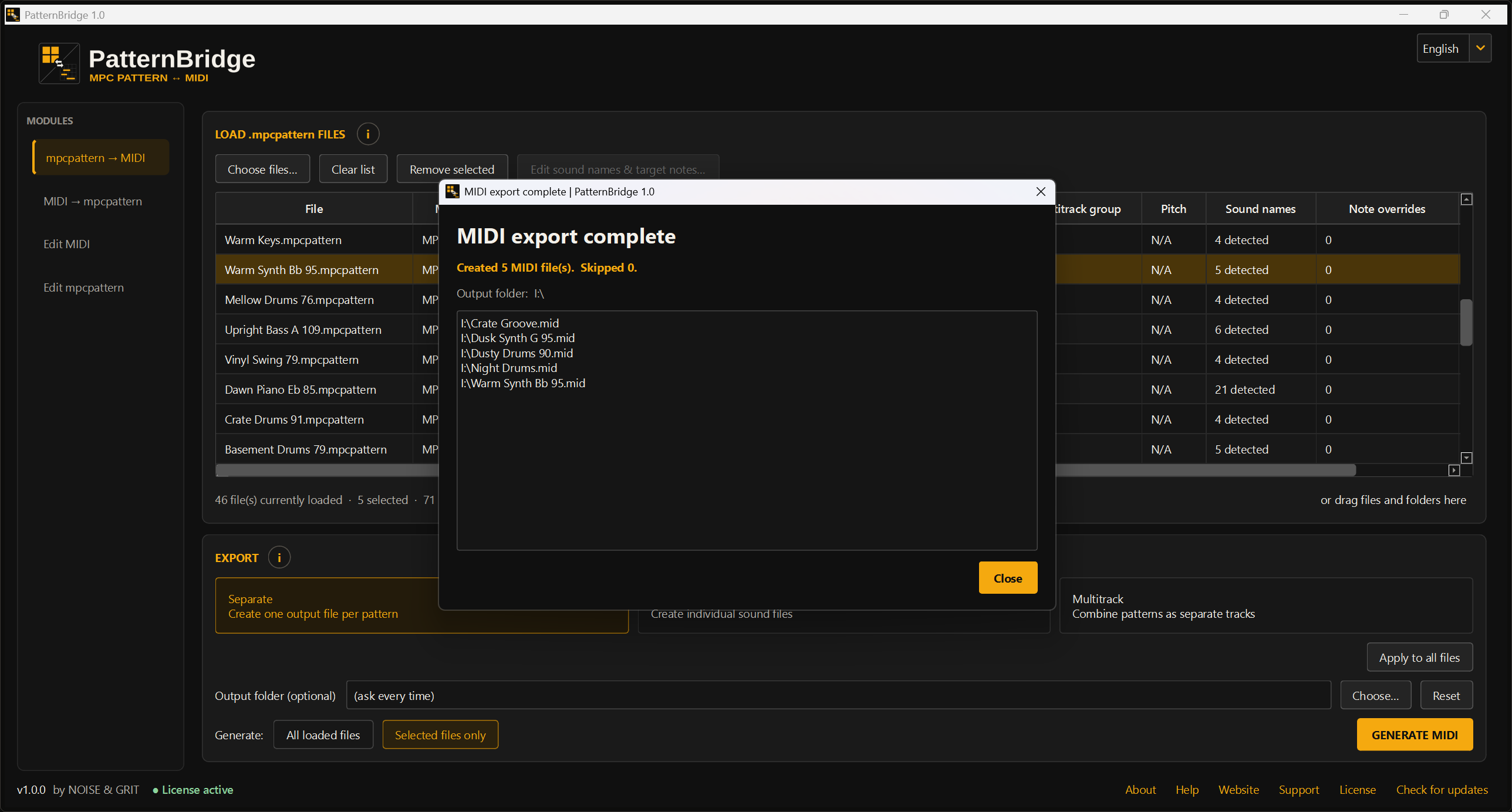Click GENERATE MIDI button
Screen dimensions: 1512x812
pos(1415,735)
